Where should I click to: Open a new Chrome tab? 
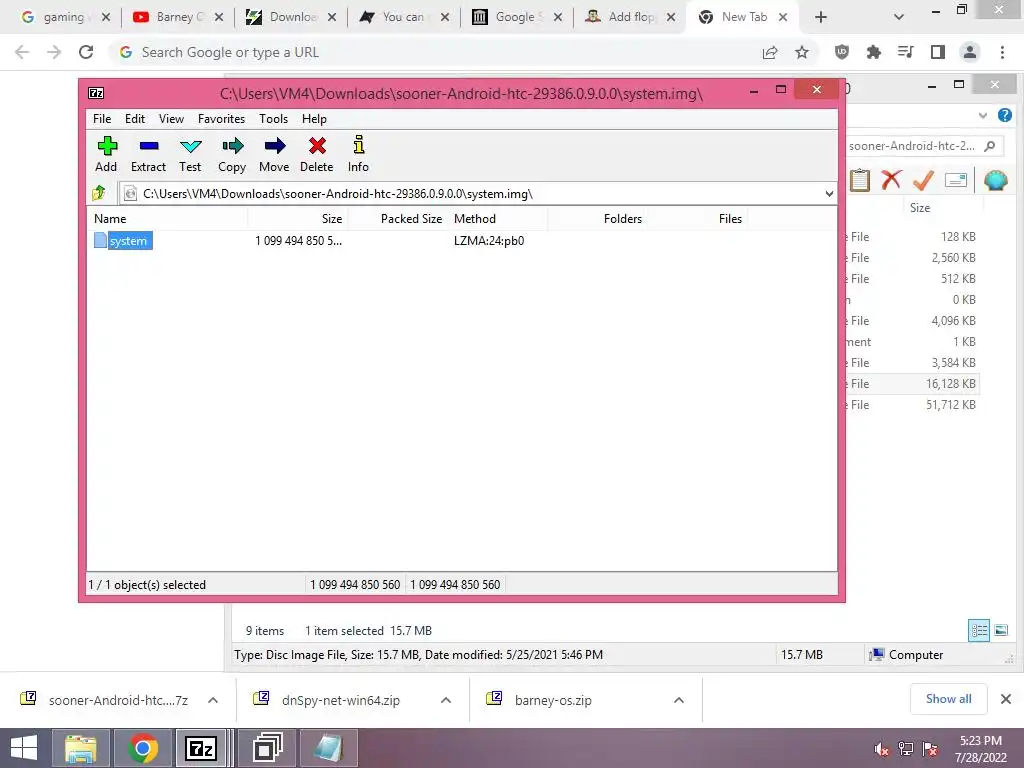(x=821, y=17)
